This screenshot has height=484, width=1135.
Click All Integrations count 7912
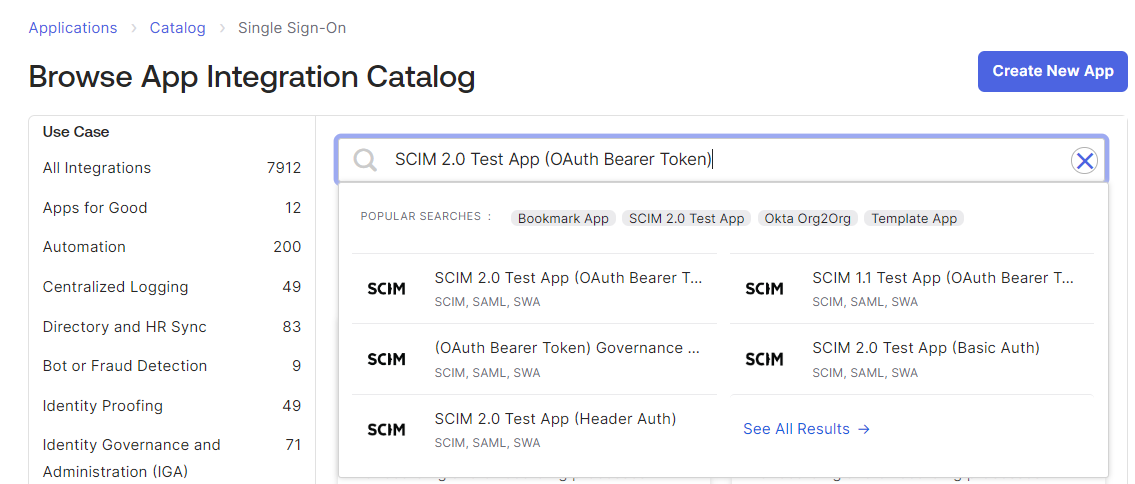click(x=284, y=168)
